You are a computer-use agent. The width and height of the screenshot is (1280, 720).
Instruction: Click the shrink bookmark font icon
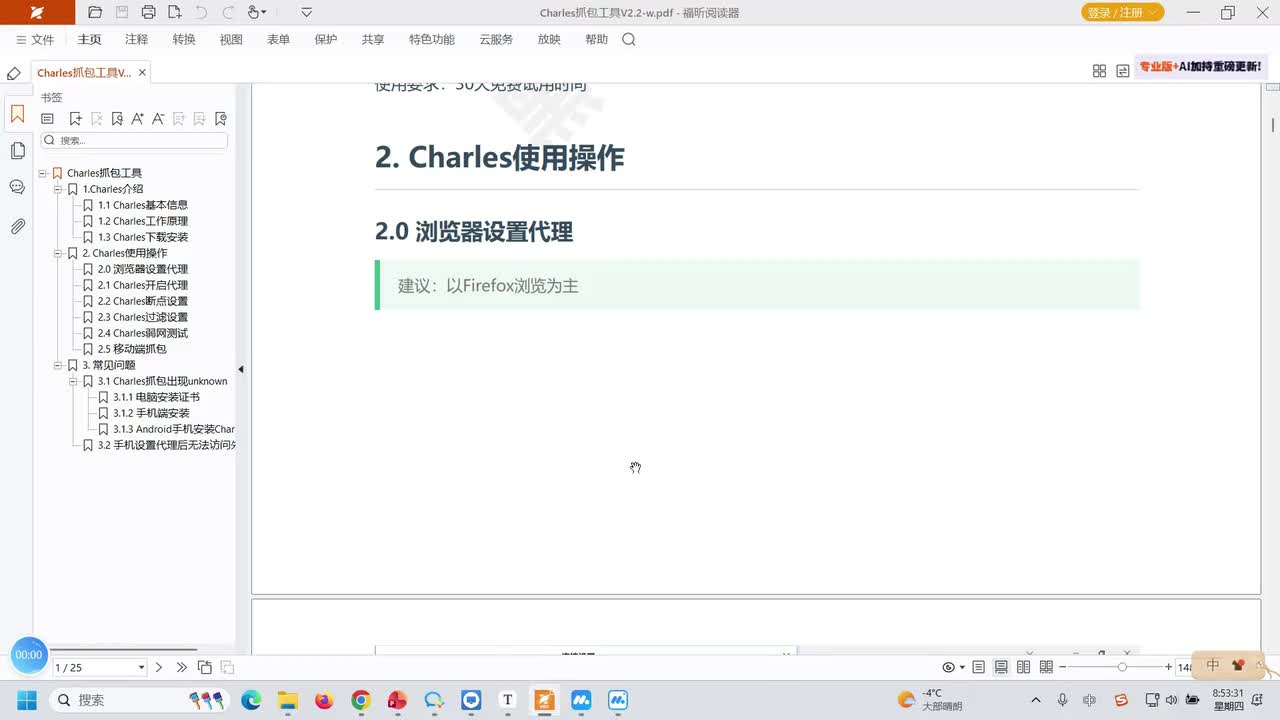tap(158, 118)
